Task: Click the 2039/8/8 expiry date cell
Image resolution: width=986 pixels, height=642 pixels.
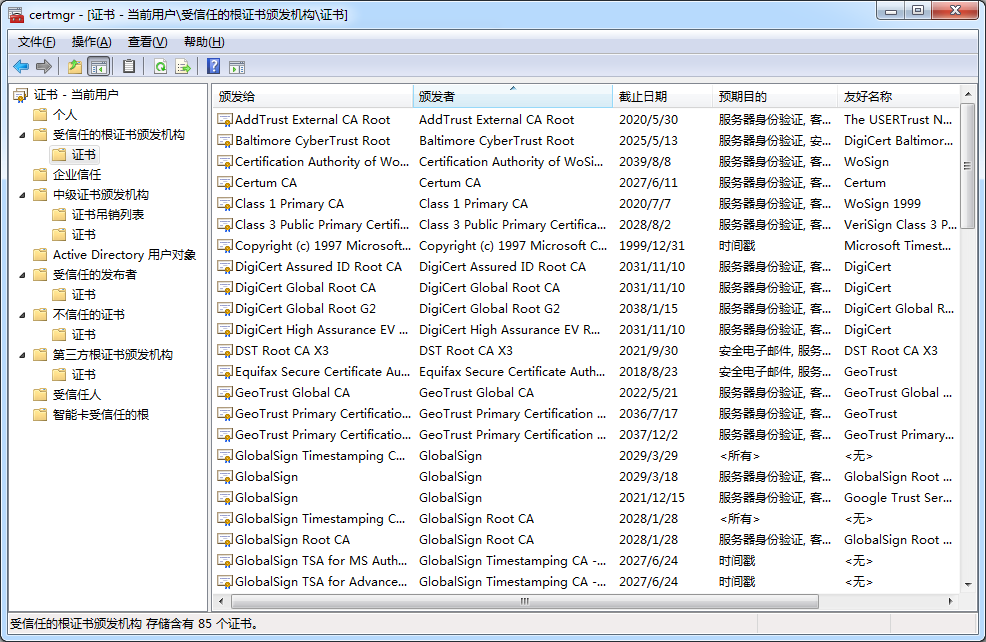Action: coord(645,162)
